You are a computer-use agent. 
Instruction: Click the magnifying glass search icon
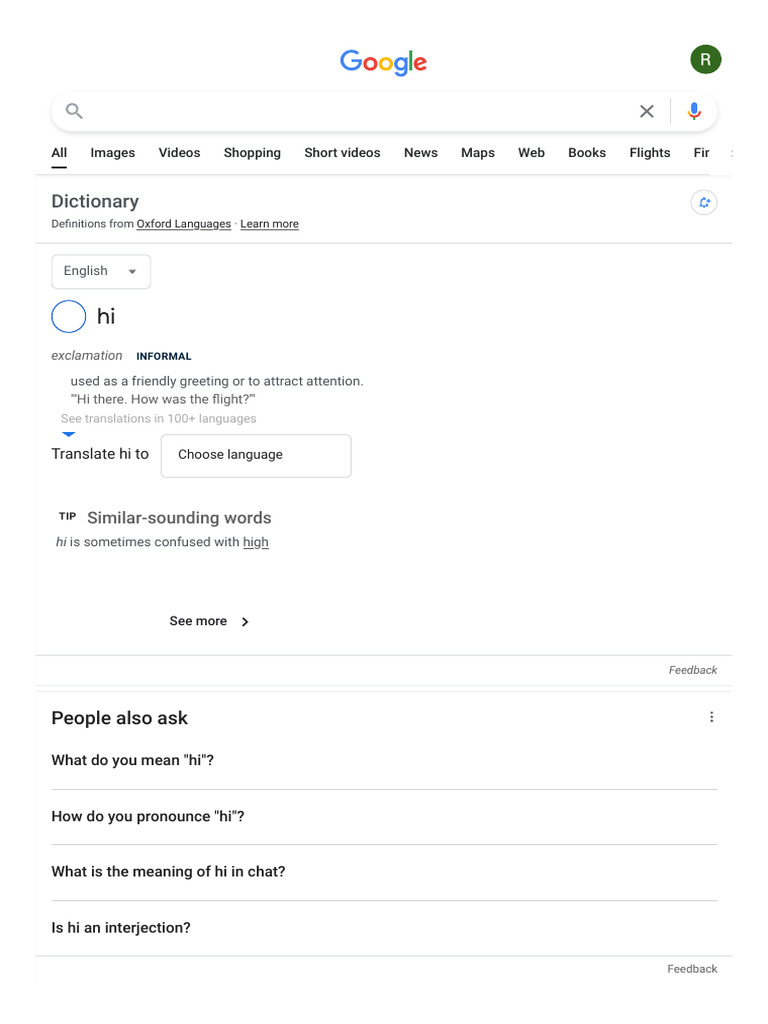click(x=74, y=111)
